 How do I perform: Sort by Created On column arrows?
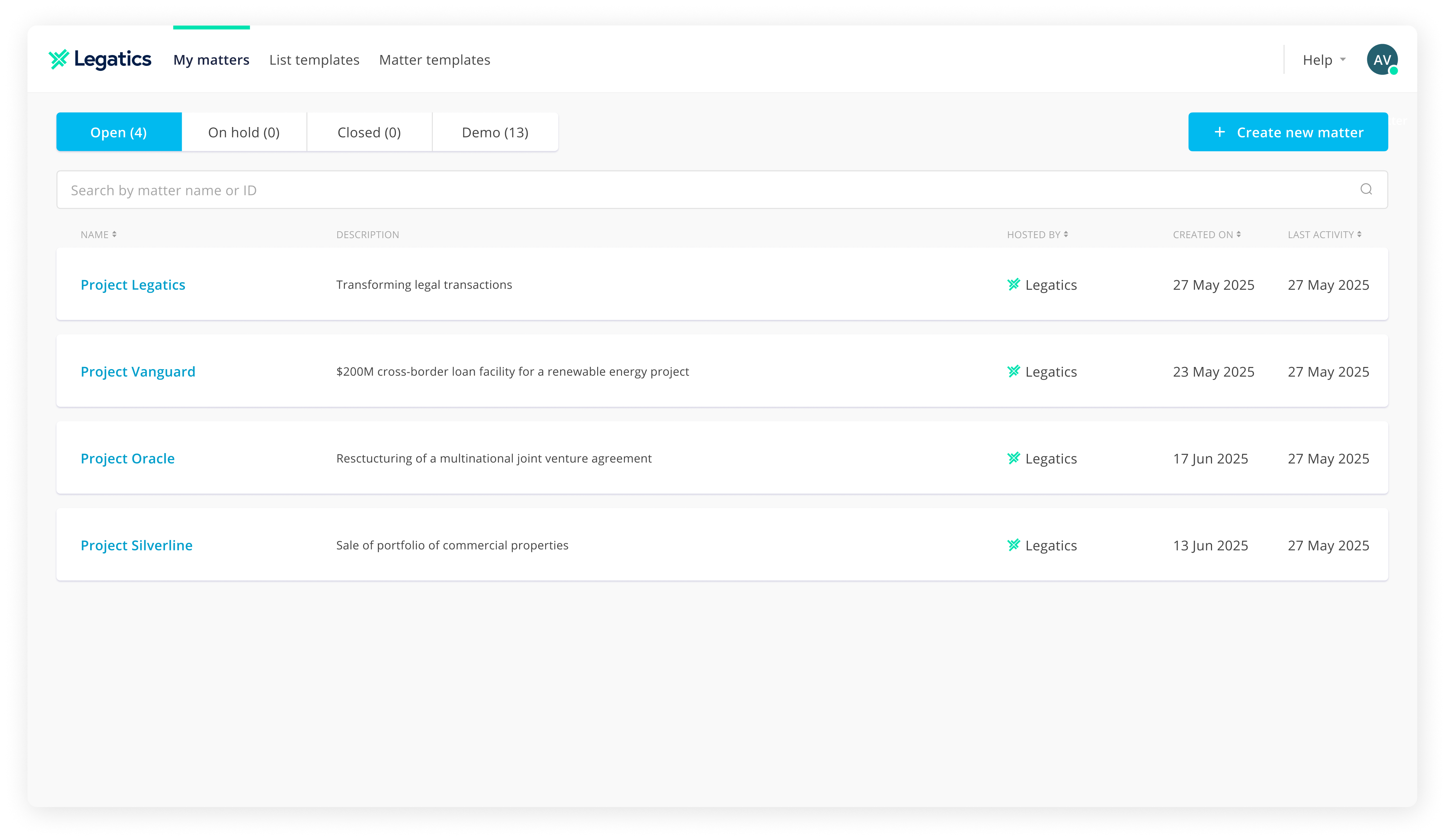click(x=1239, y=235)
